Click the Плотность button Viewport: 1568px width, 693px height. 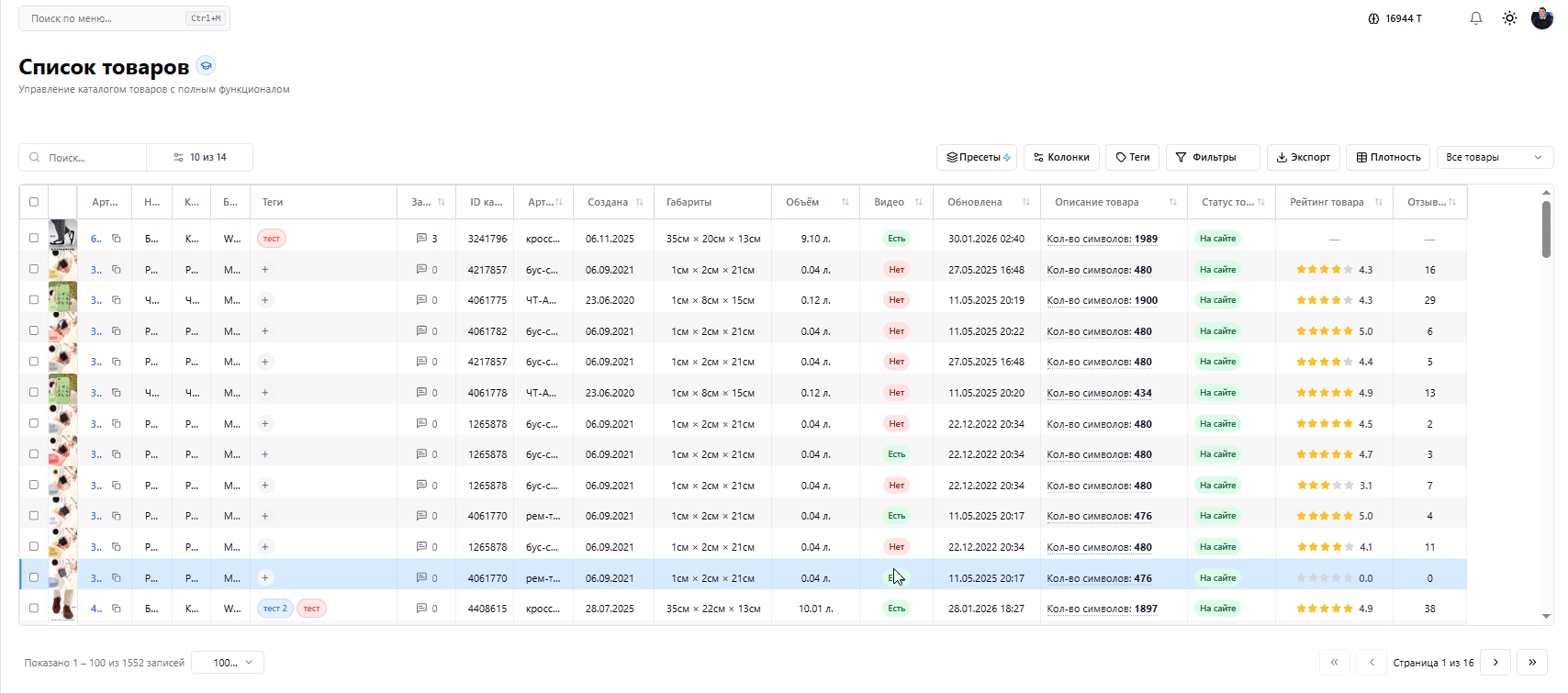pyautogui.click(x=1388, y=158)
